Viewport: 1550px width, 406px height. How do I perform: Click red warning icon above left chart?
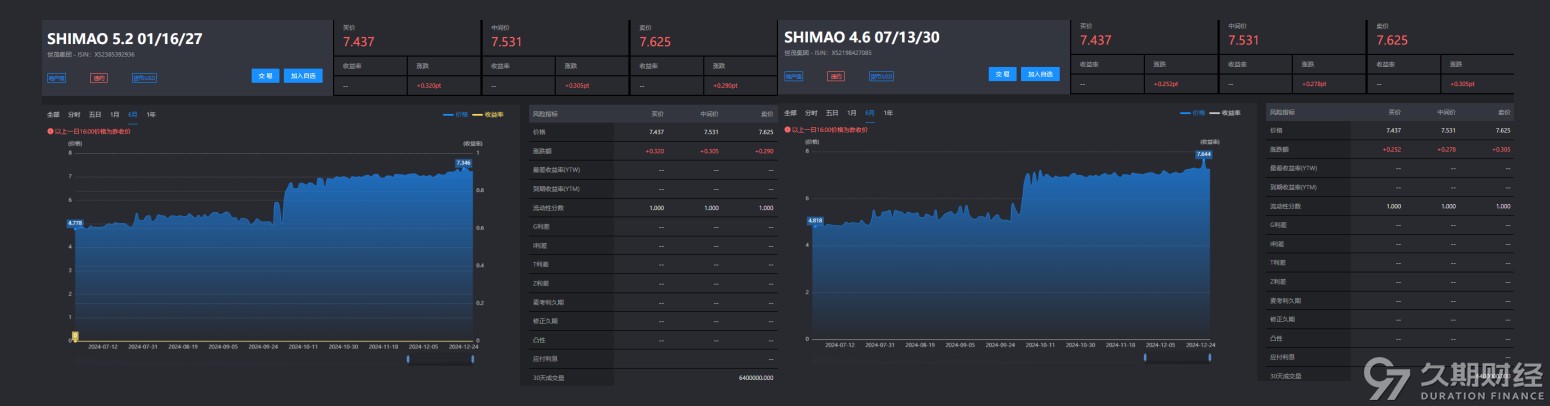pyautogui.click(x=50, y=131)
